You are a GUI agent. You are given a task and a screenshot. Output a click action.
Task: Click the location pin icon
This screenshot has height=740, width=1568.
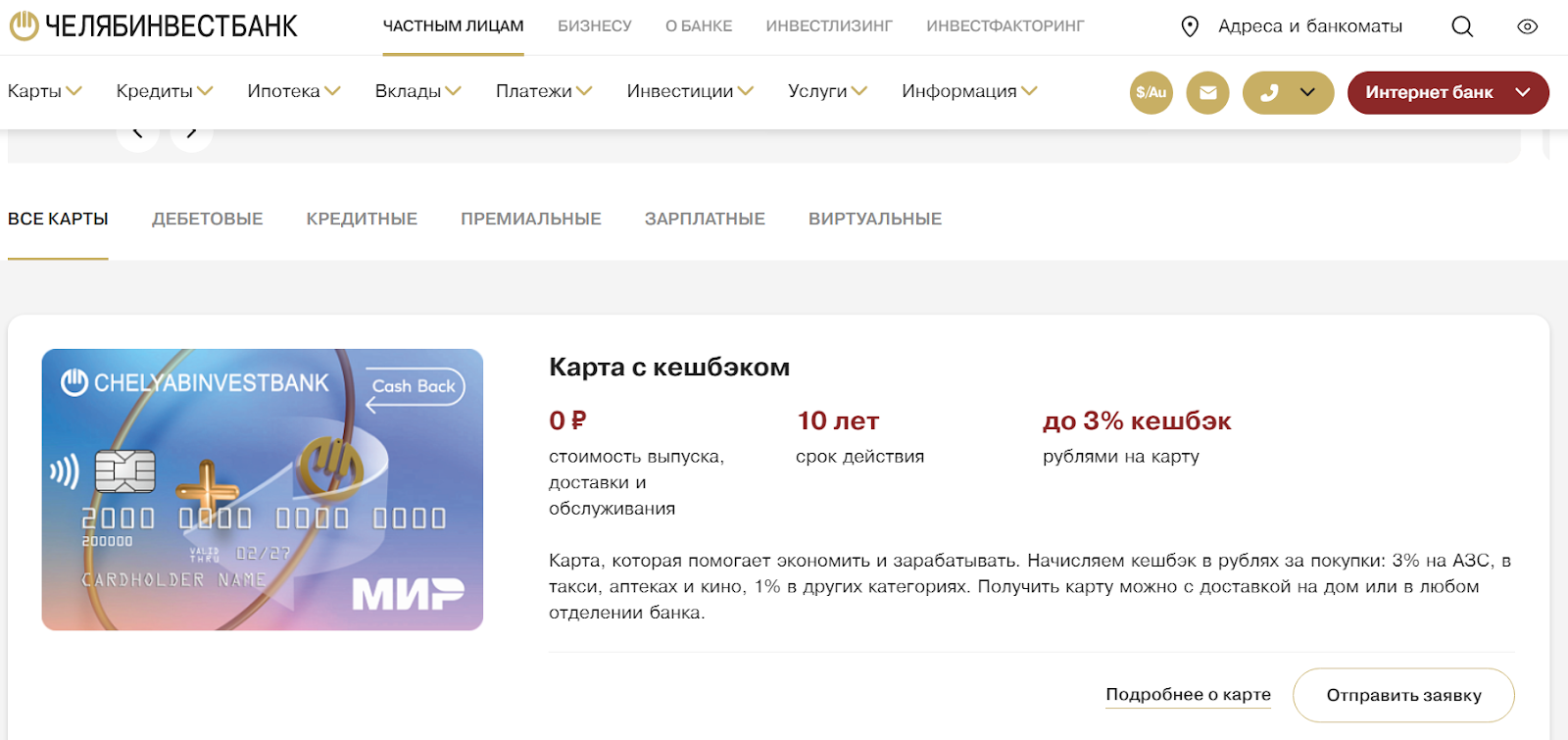pyautogui.click(x=1190, y=26)
